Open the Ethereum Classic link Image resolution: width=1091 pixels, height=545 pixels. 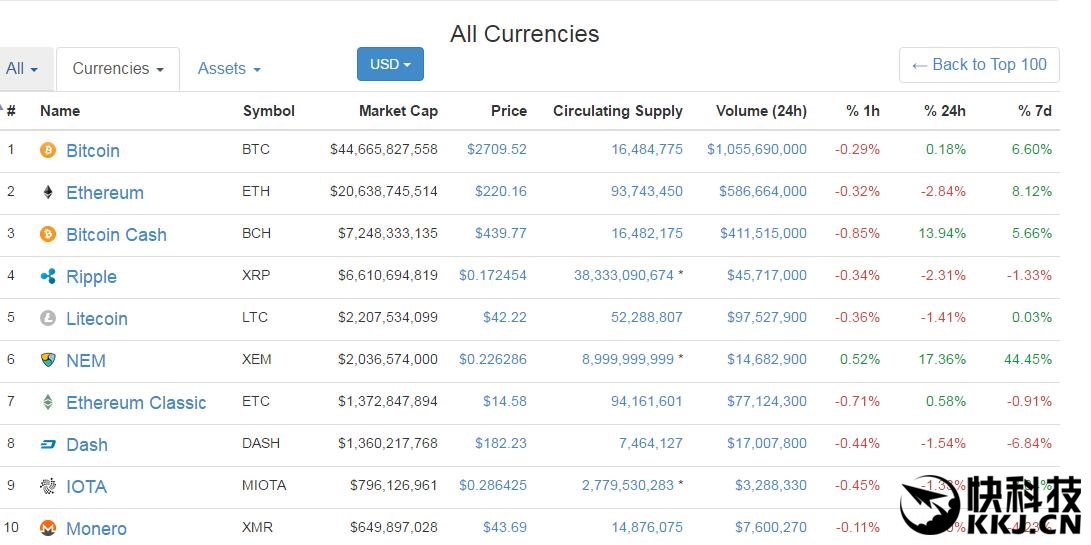click(136, 402)
